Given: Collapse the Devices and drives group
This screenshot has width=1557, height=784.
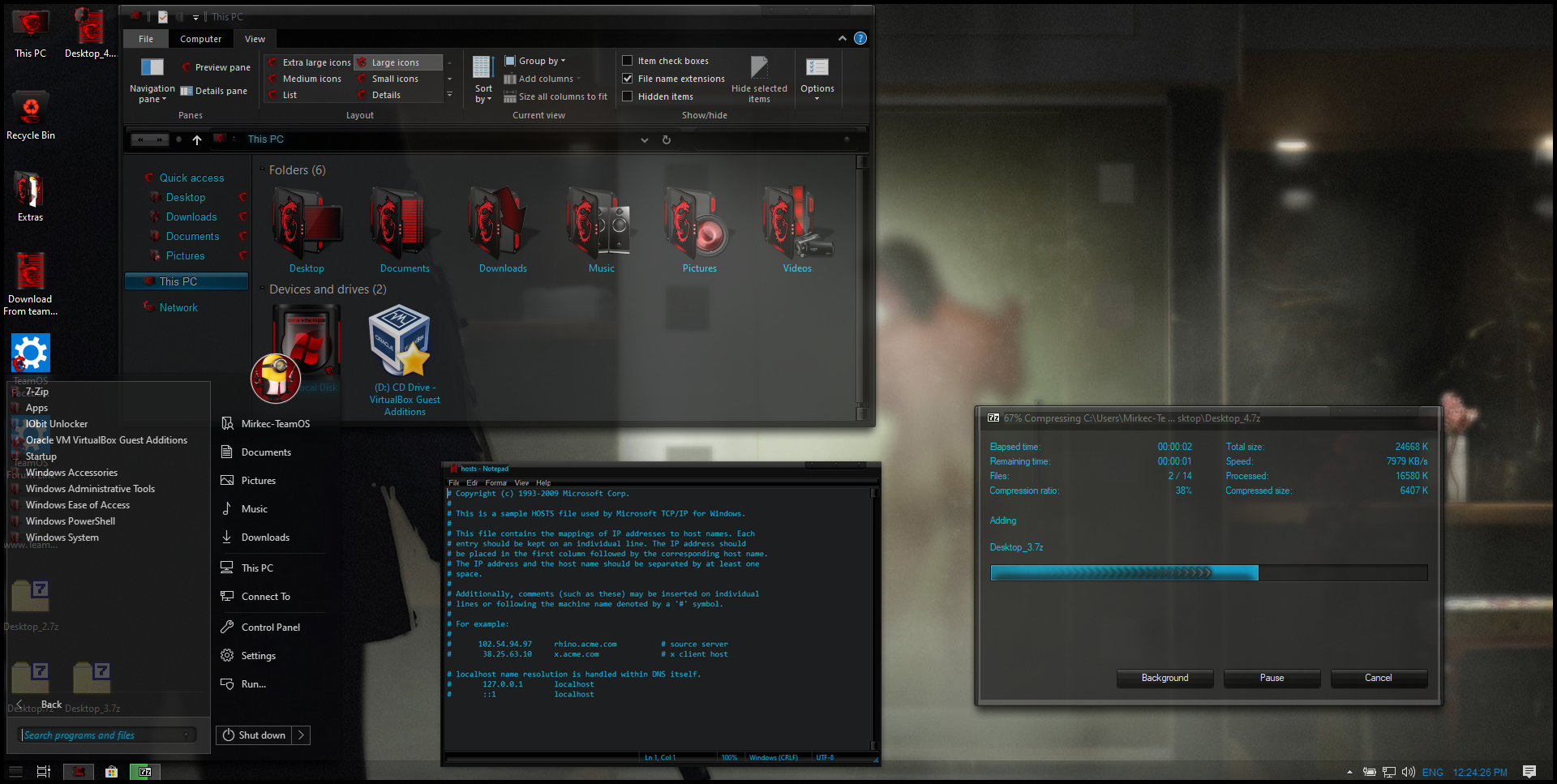Looking at the screenshot, I should click(262, 289).
